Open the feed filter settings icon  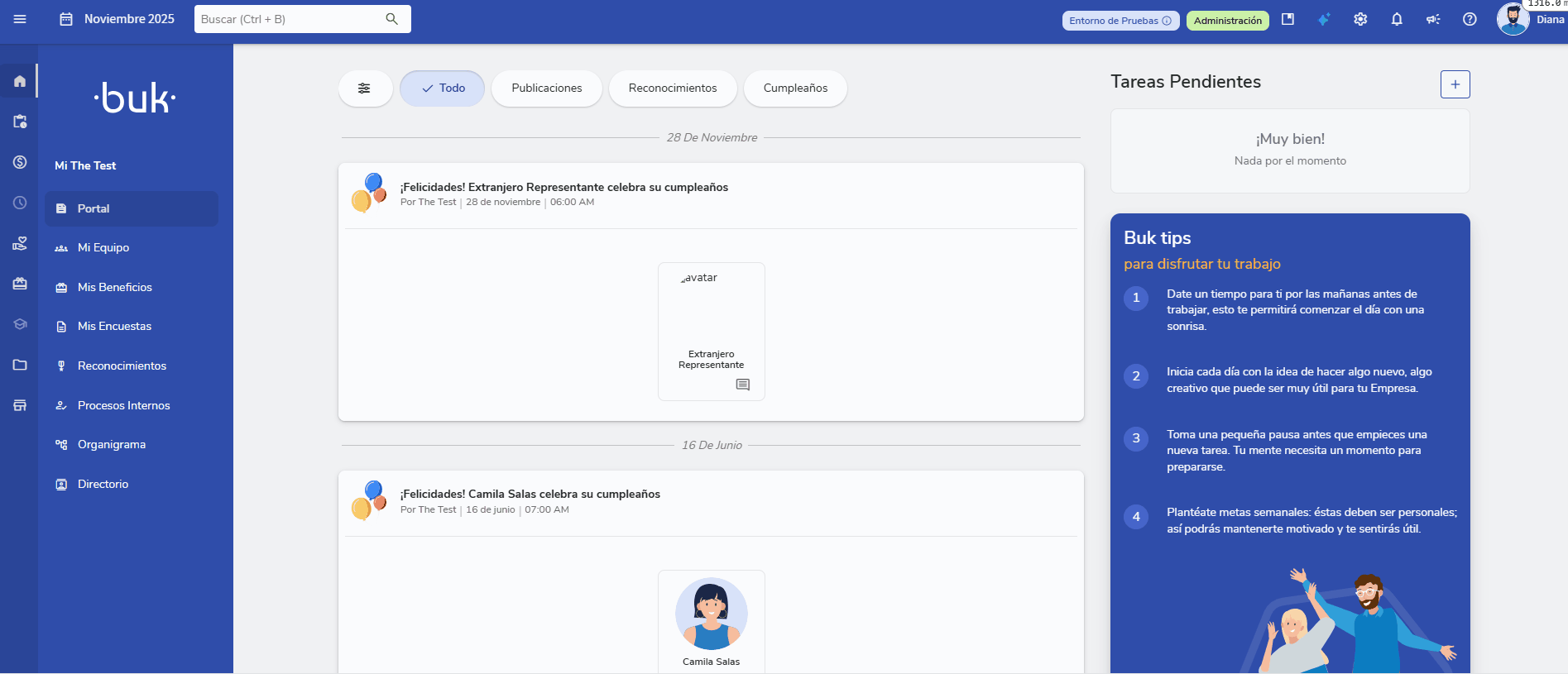pyautogui.click(x=364, y=88)
